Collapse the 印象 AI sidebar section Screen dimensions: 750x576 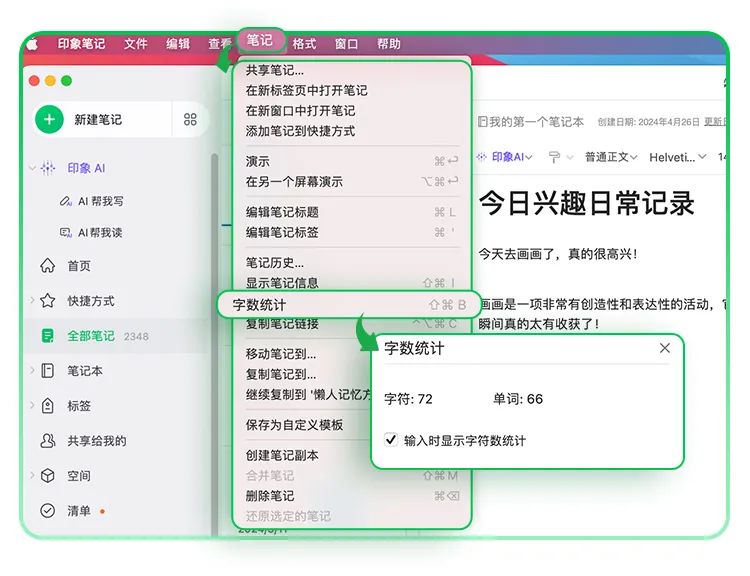(x=33, y=168)
